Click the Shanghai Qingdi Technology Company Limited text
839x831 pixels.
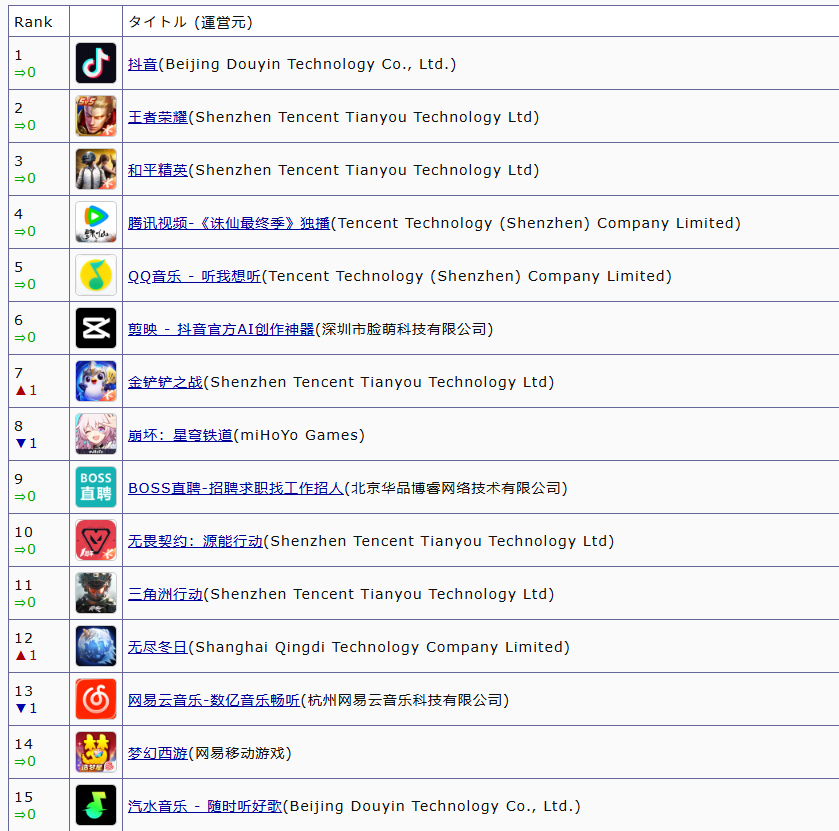tap(379, 647)
